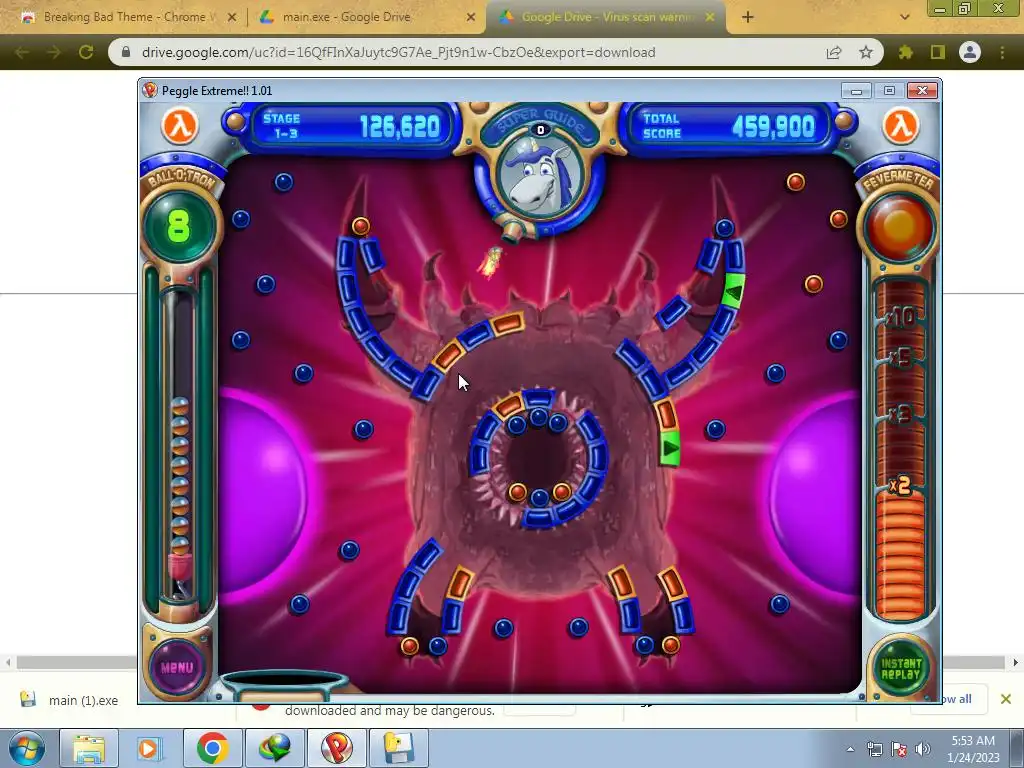The image size is (1024, 768).
Task: Click the x2 fevermeter multiplier
Action: tap(900, 485)
